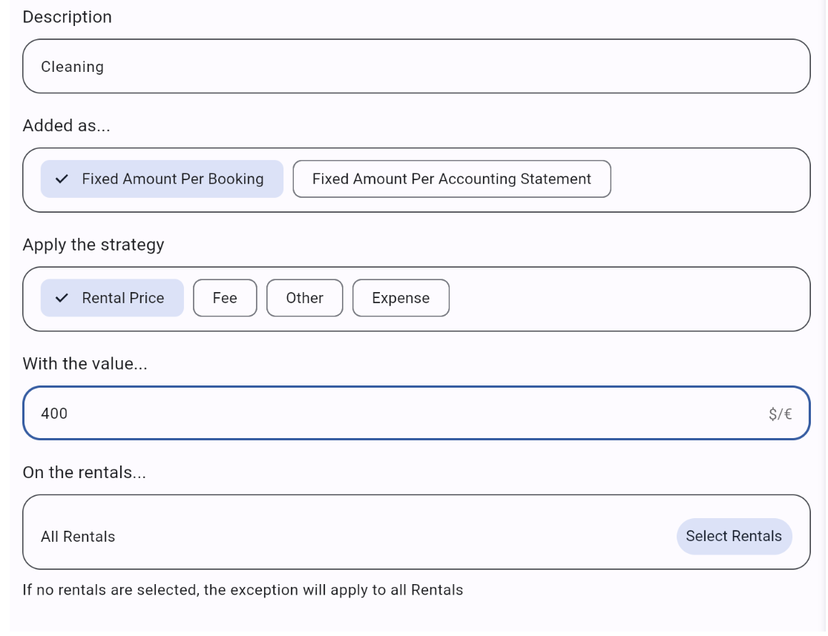Click the 'Apply the strategy' heading
This screenshot has height=636, width=828.
click(x=93, y=245)
